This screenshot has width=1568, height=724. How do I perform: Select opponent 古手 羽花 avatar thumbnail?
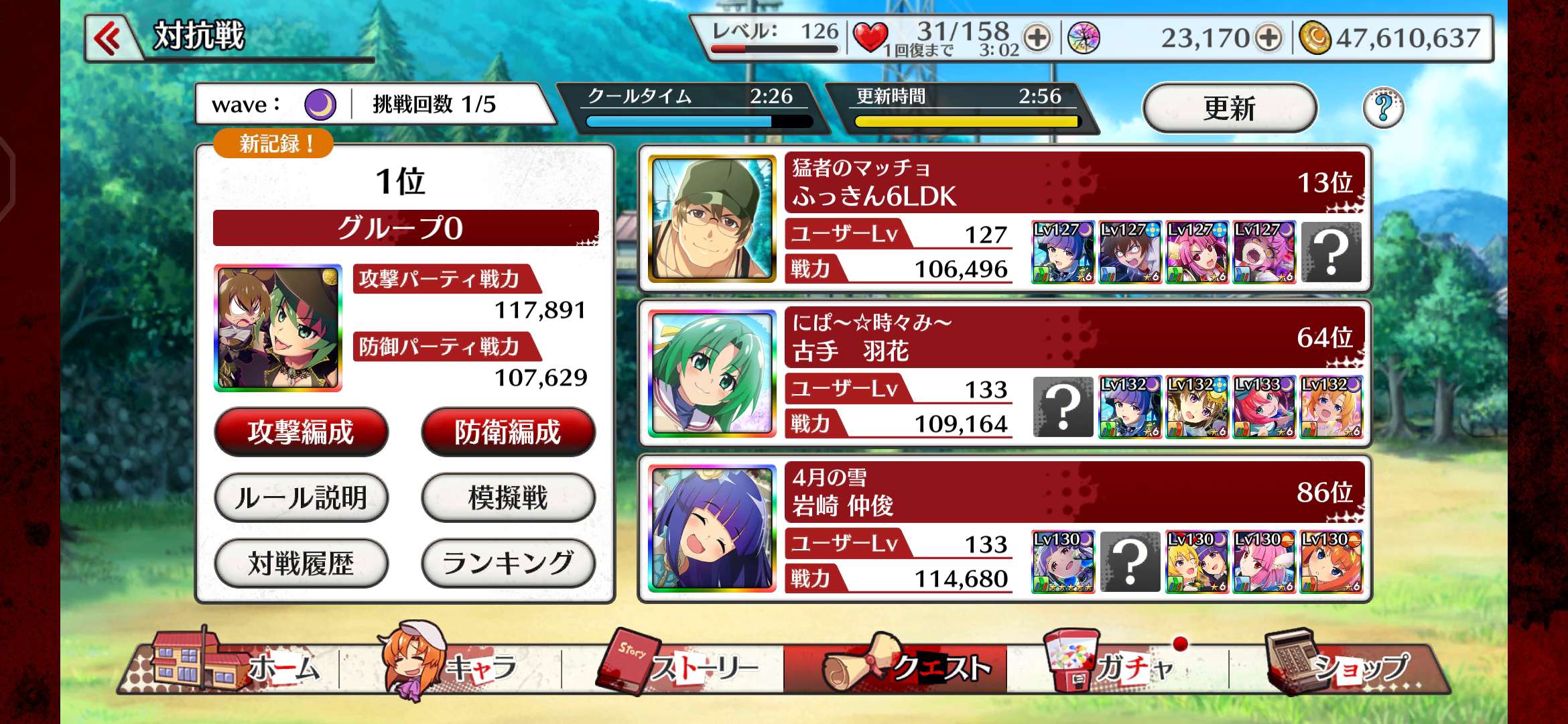coord(712,373)
